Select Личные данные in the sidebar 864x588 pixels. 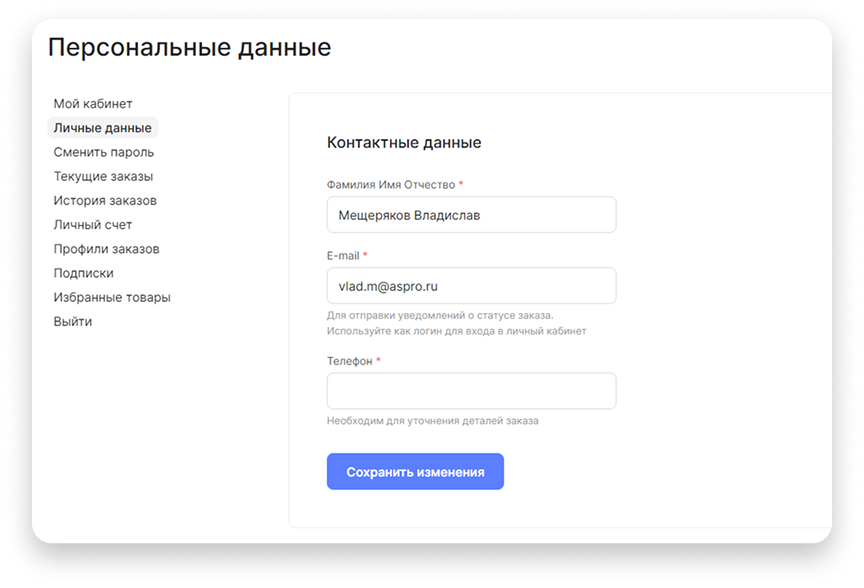(x=103, y=128)
